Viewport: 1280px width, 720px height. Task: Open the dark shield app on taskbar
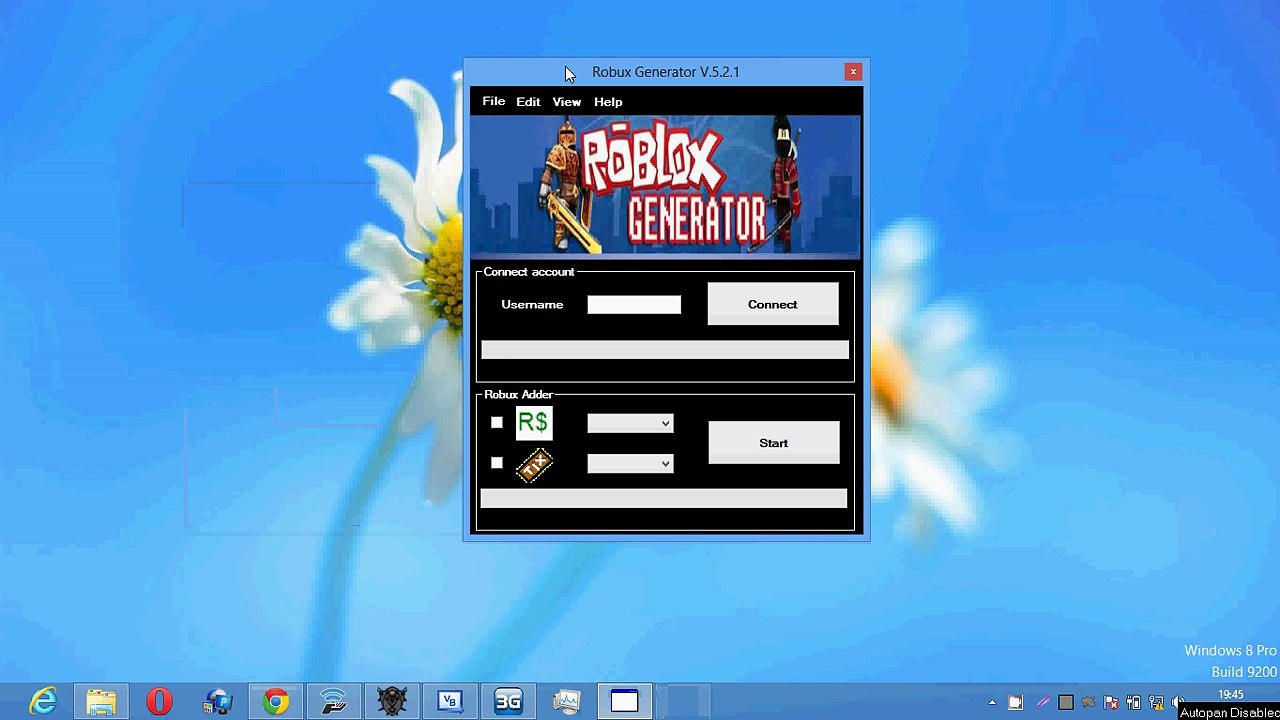pyautogui.click(x=391, y=701)
